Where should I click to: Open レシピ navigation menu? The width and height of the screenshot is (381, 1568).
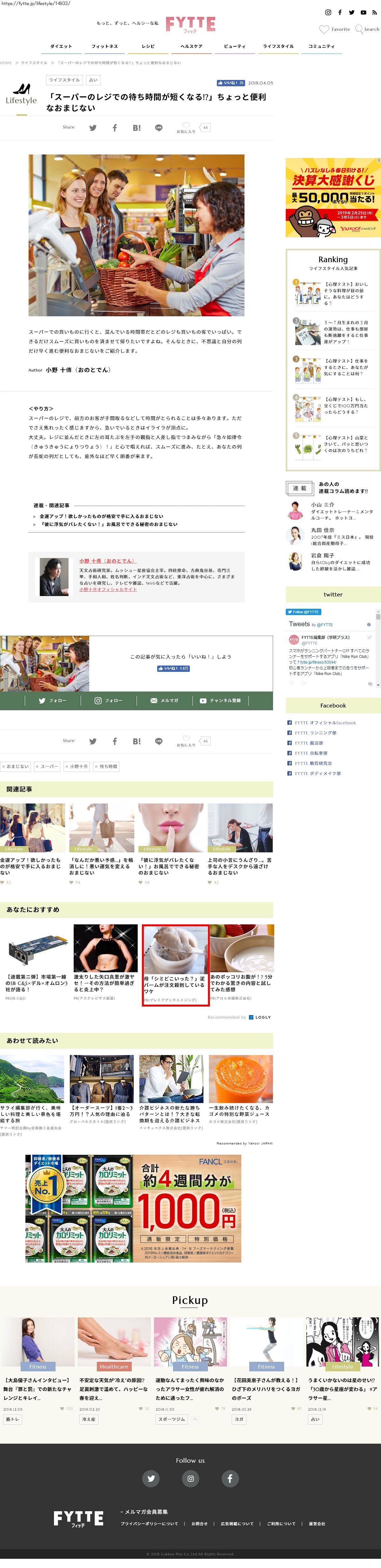pos(148,46)
